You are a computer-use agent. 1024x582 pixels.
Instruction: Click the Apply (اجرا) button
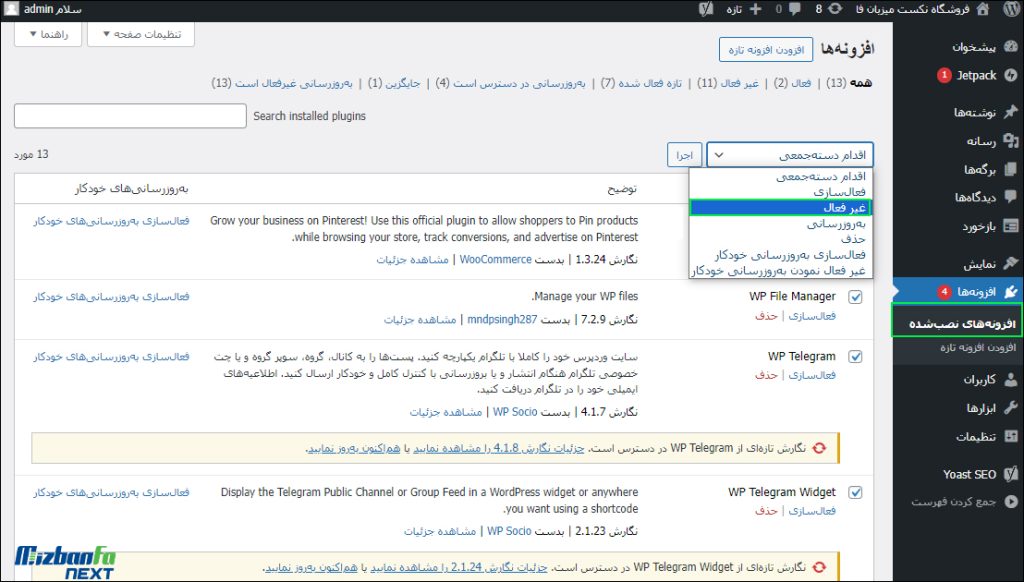pos(684,155)
